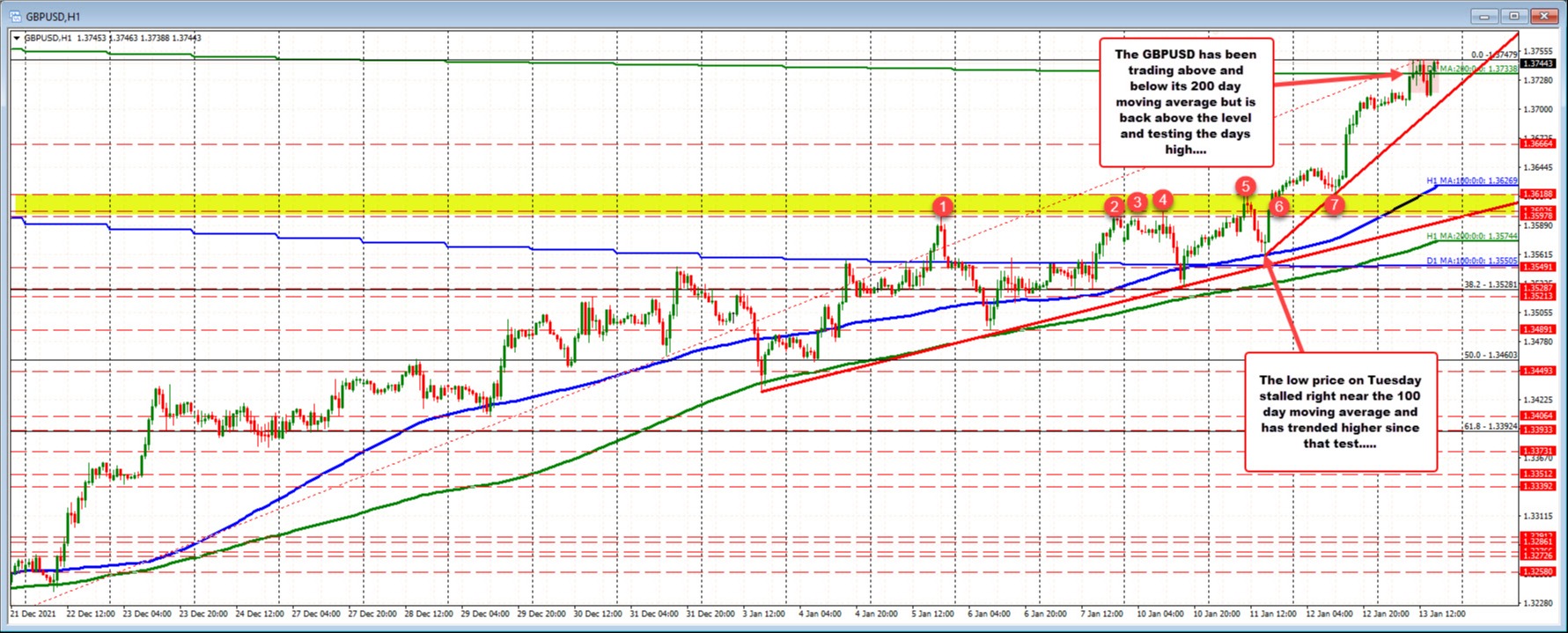
Task: Click the price scale value 1.37555
Action: [1538, 51]
